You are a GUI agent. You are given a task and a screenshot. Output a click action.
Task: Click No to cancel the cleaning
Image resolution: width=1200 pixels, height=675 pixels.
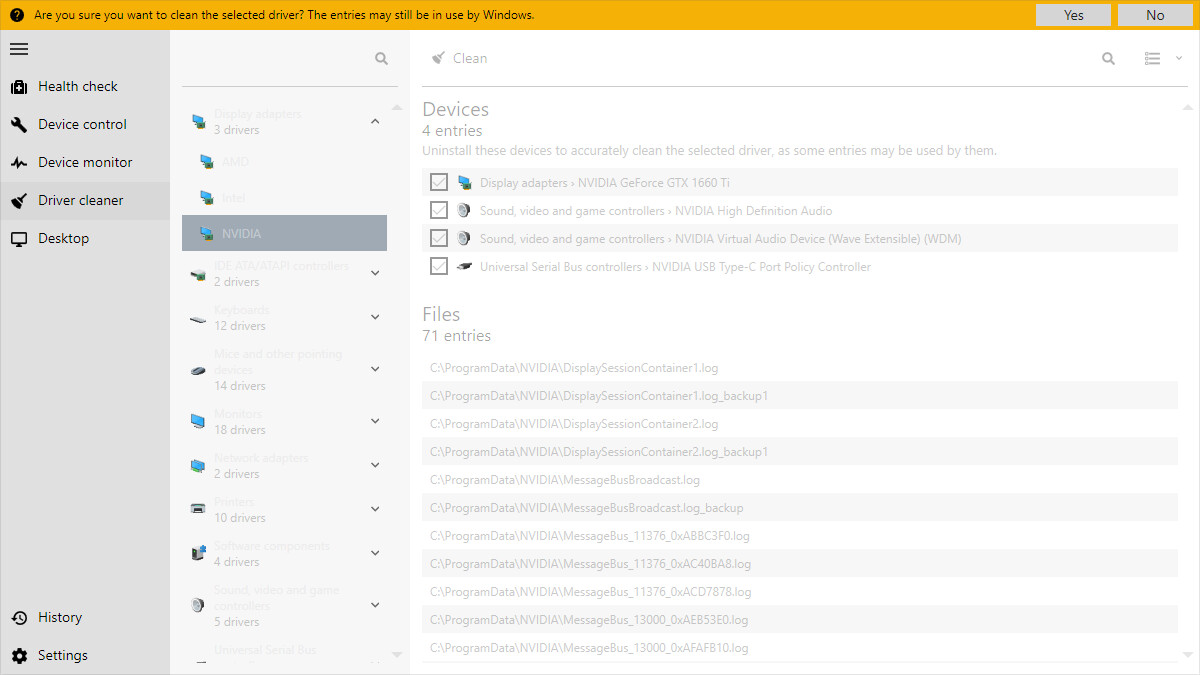tap(1155, 15)
